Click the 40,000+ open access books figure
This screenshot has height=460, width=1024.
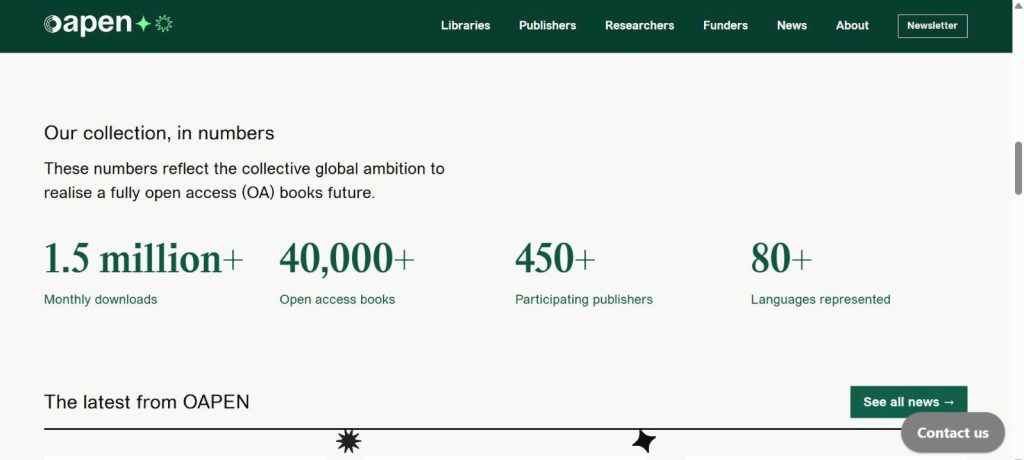pyautogui.click(x=346, y=259)
